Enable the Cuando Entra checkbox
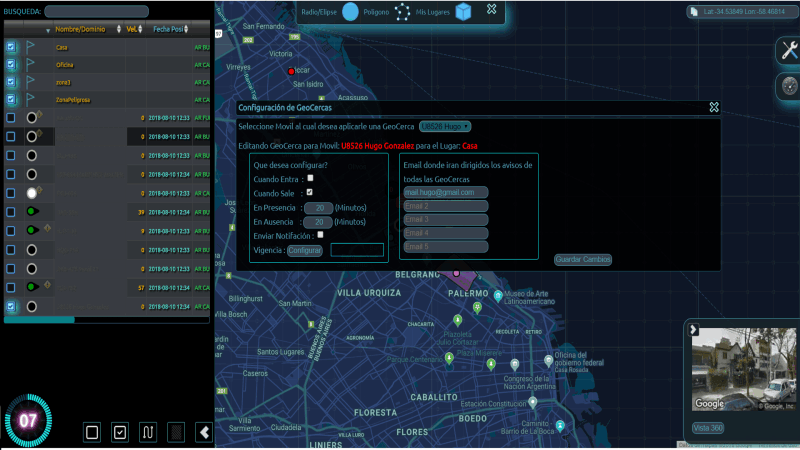800x450 pixels. [x=310, y=178]
